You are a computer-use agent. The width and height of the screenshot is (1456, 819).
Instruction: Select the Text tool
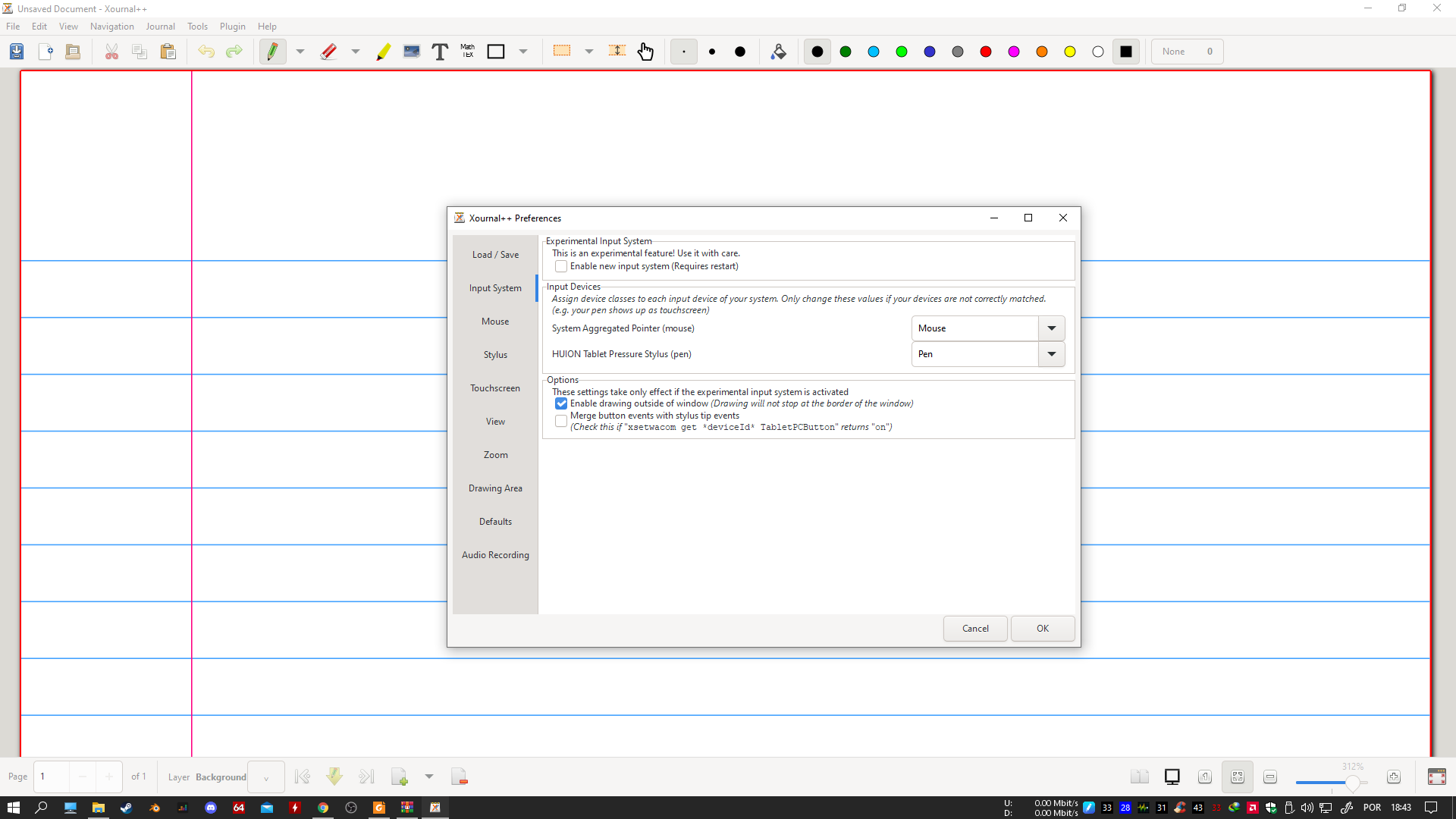pos(440,52)
